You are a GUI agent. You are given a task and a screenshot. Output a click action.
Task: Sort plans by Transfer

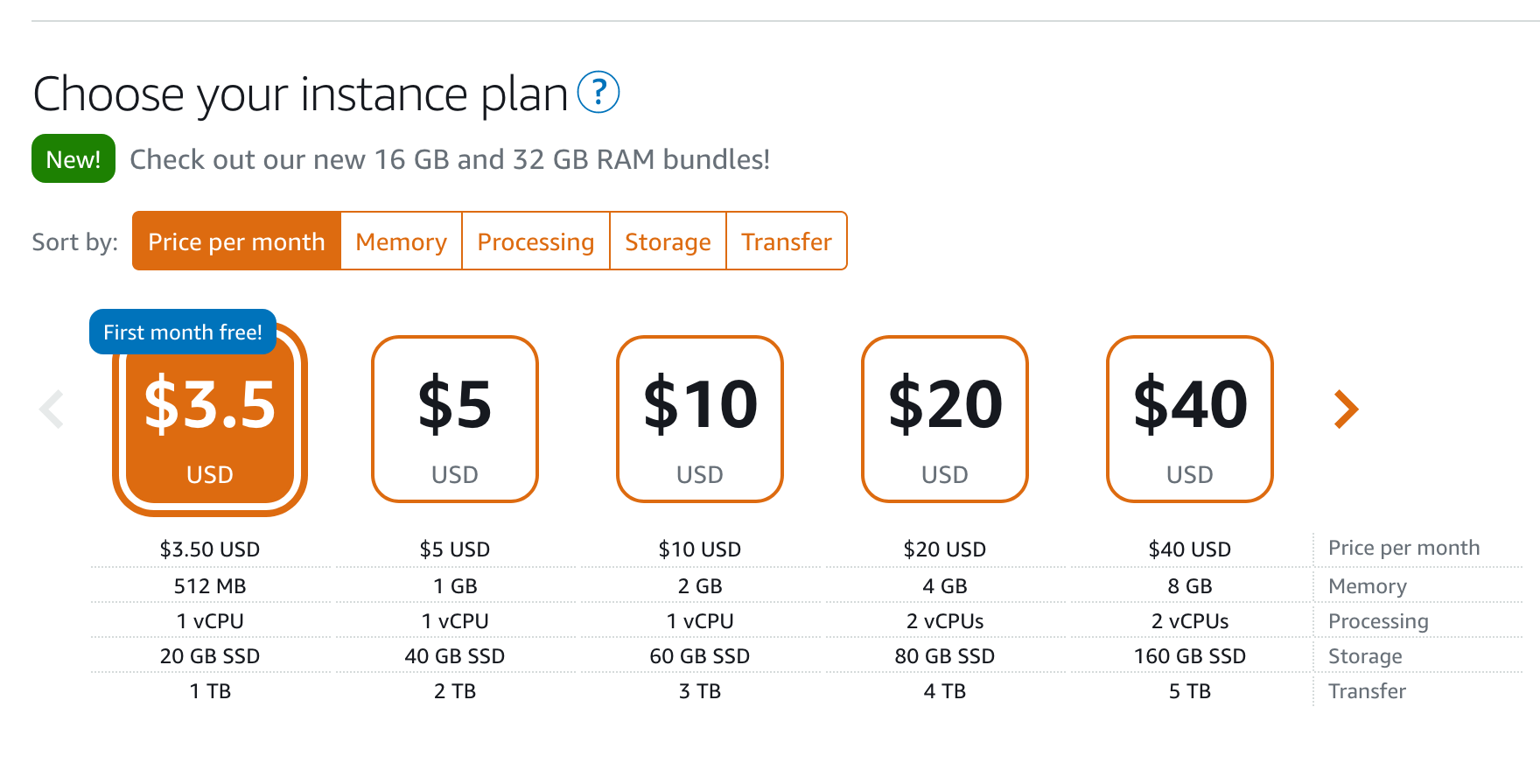(x=787, y=241)
